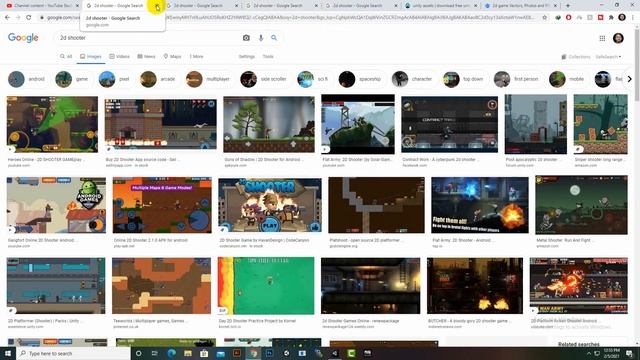
Task: Open the BUTCHER bloody 2D shooter image
Action: 475,285
